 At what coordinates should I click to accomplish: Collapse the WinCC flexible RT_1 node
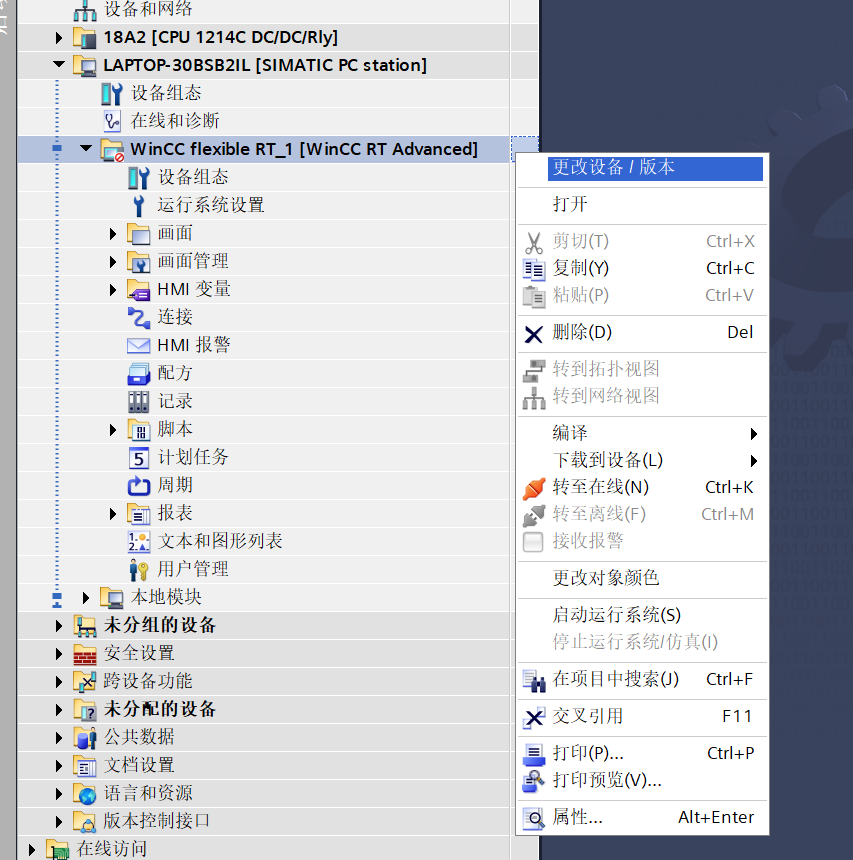(86, 148)
